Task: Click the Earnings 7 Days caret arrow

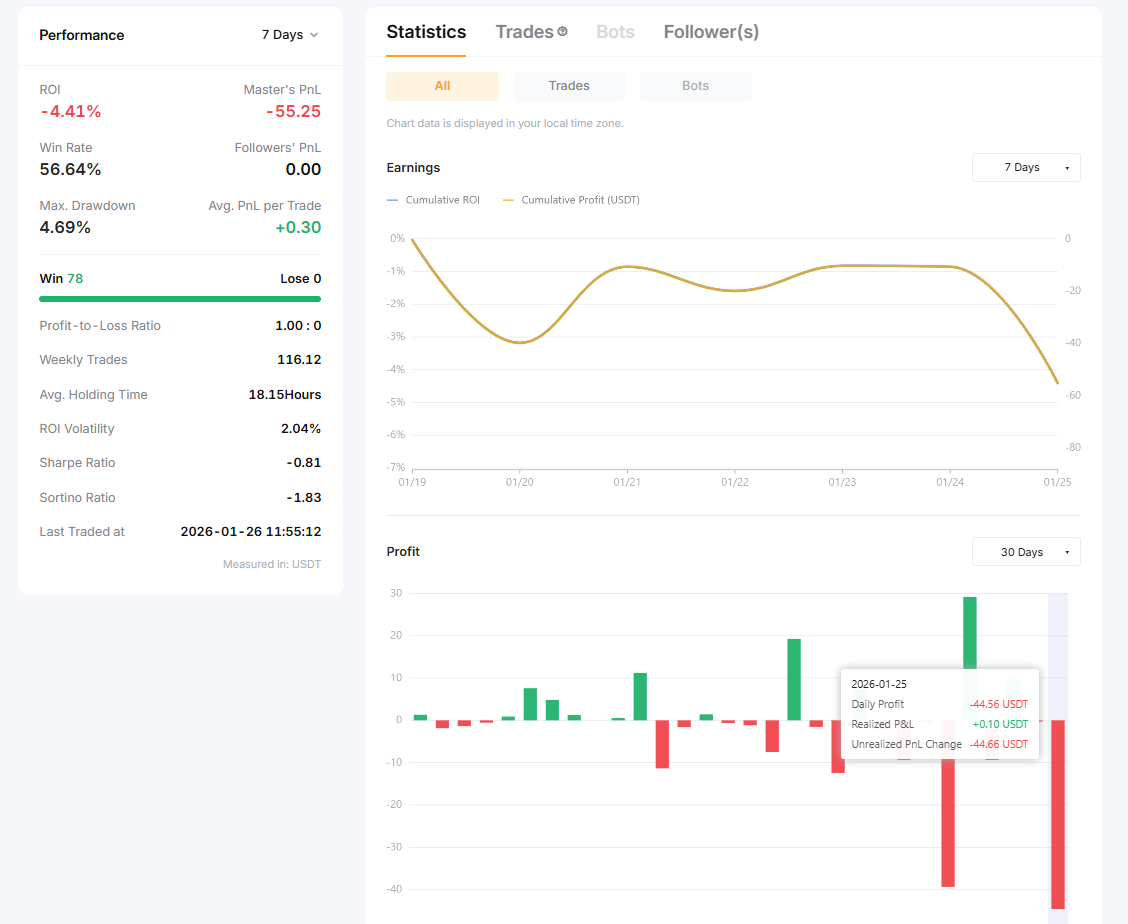Action: click(1067, 168)
